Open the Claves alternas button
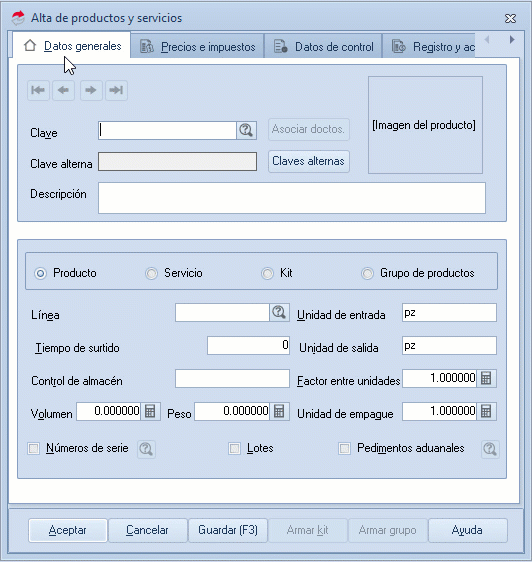This screenshot has height=562, width=532. coord(309,161)
